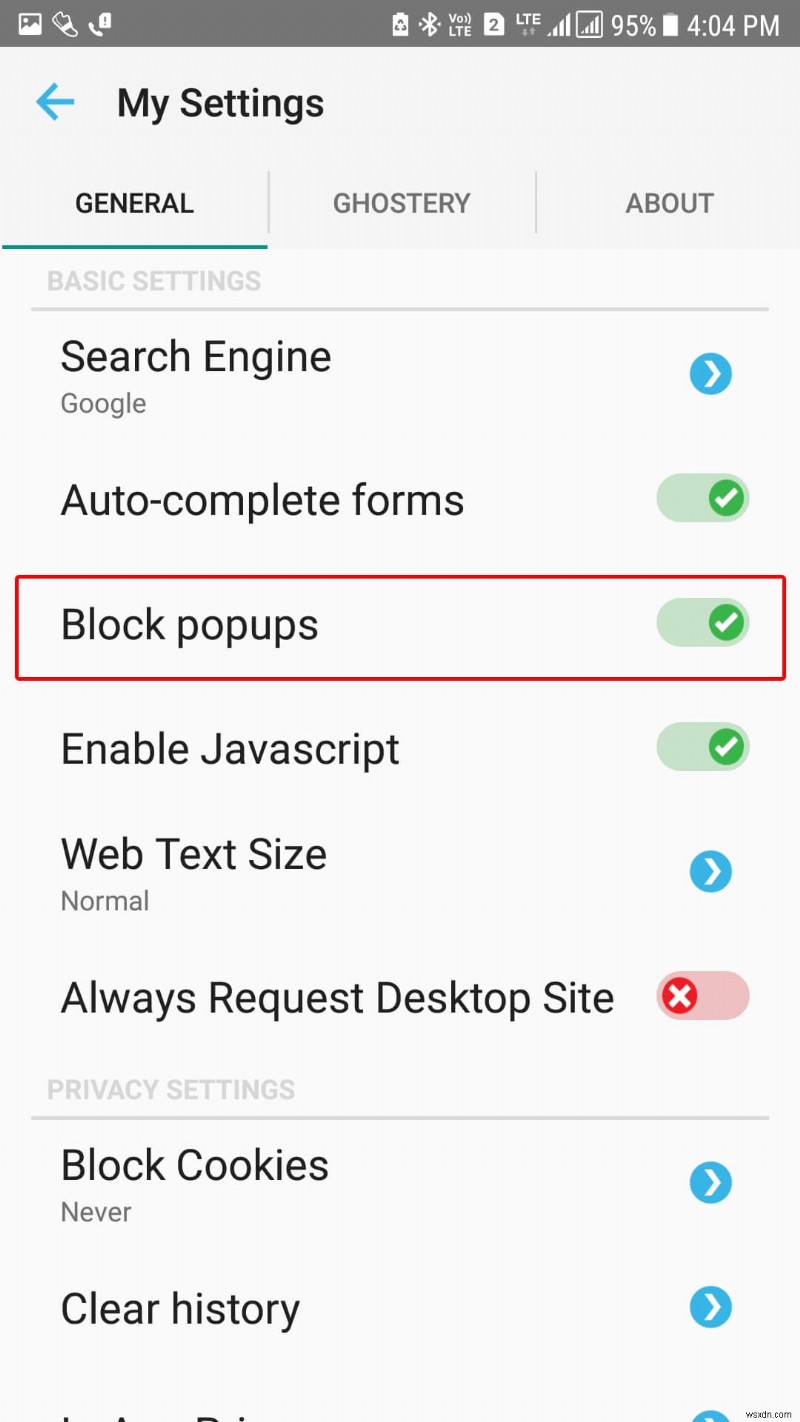800x1422 pixels.
Task: Switch to the GHOSTERY tab
Action: coord(402,203)
